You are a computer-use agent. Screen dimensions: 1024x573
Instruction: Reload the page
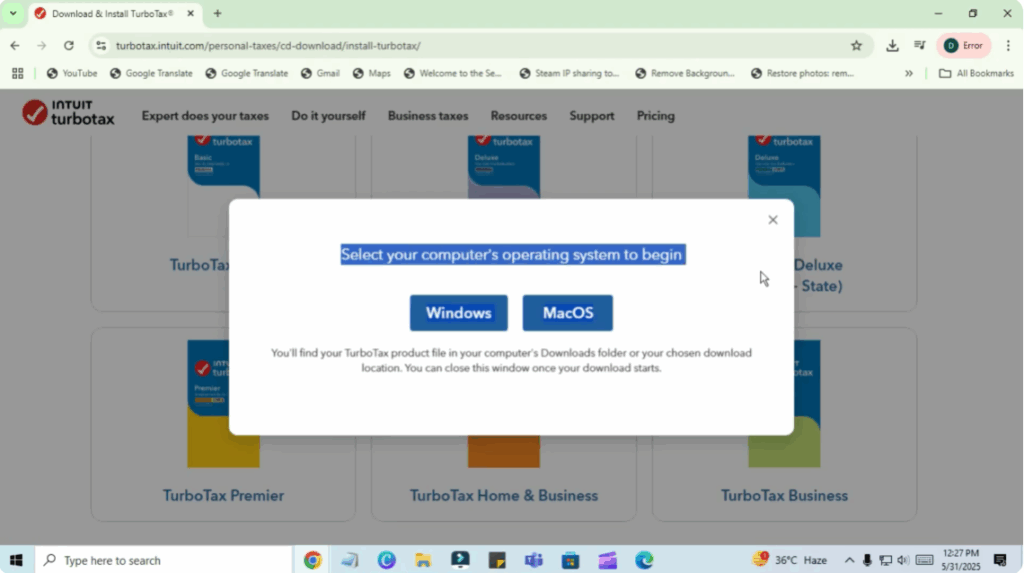pyautogui.click(x=69, y=45)
